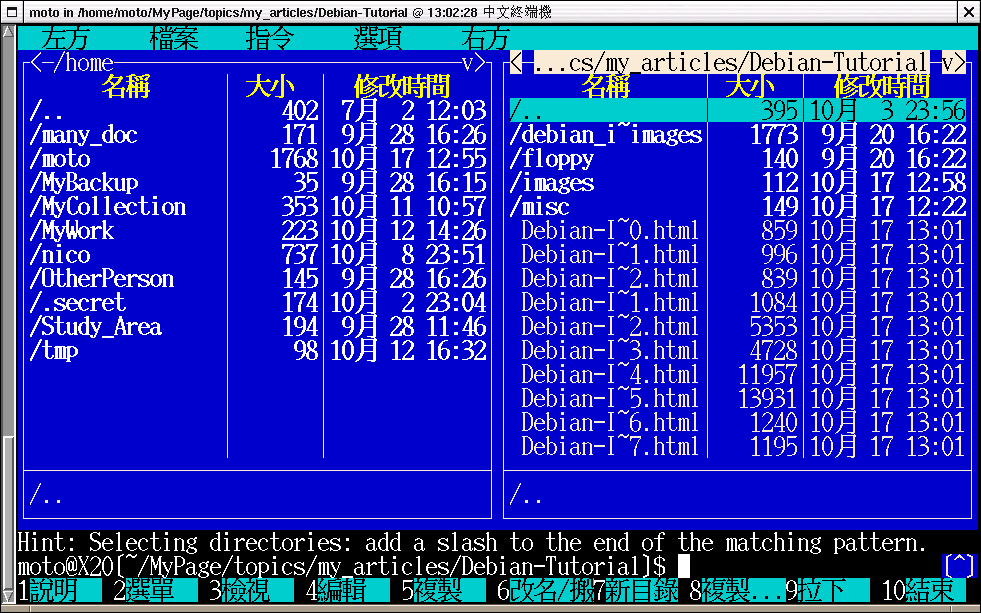Viewport: 981px width, 613px height.
Task: Select the /many_doc directory in the left panel
Action: (x=258, y=134)
